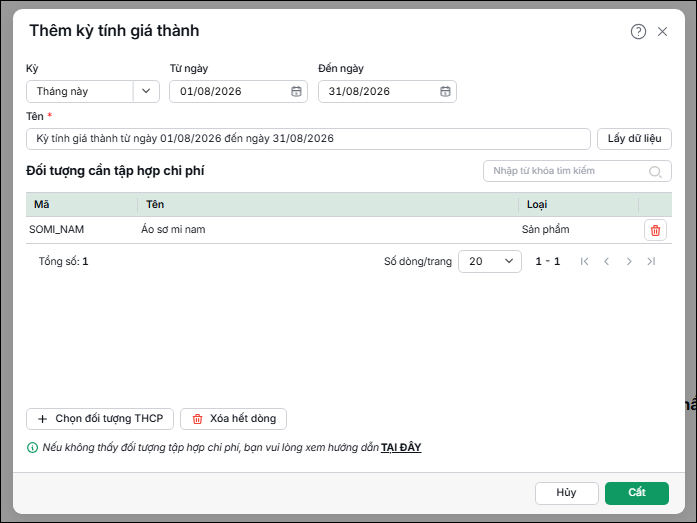Open the help question mark icon
Viewport: 697px width, 523px height.
[638, 32]
